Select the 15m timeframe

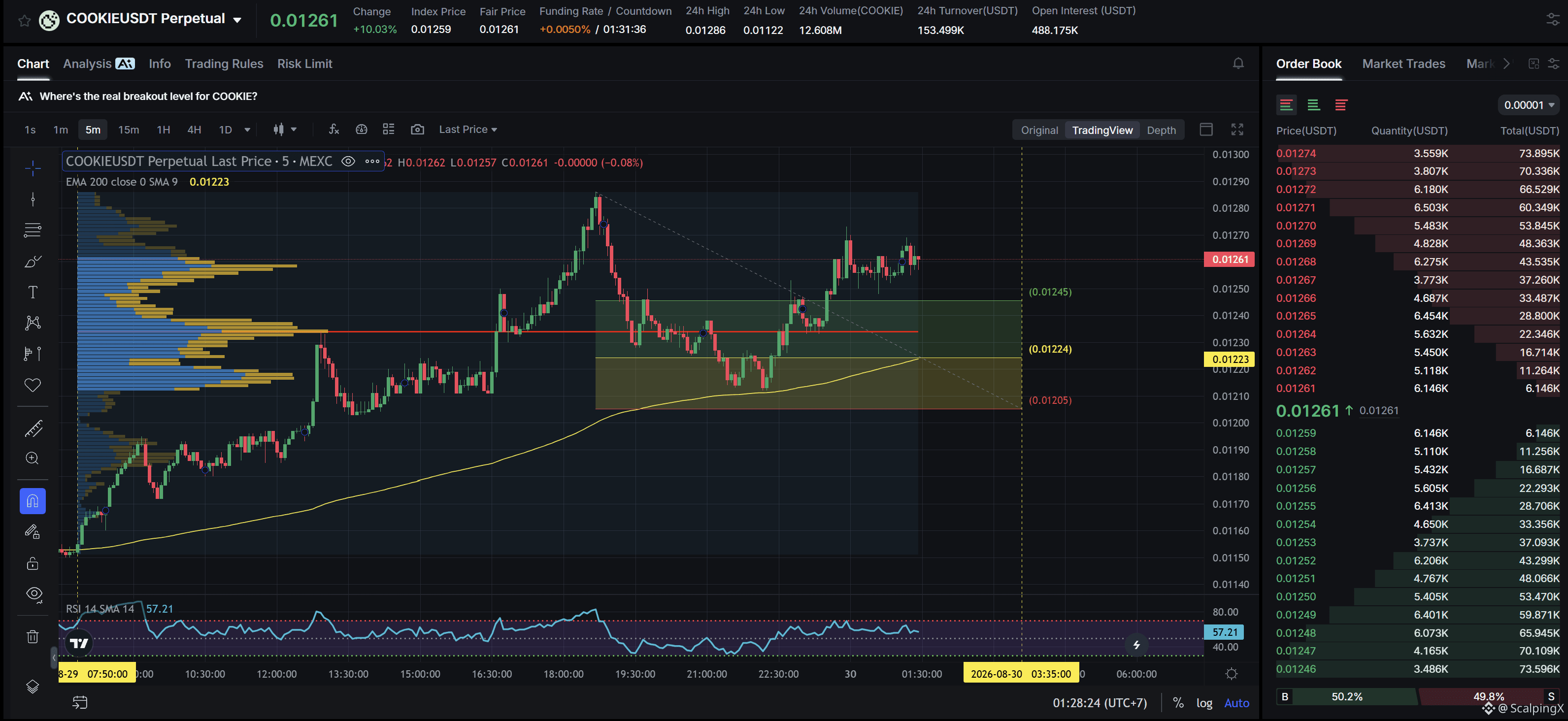tap(129, 129)
